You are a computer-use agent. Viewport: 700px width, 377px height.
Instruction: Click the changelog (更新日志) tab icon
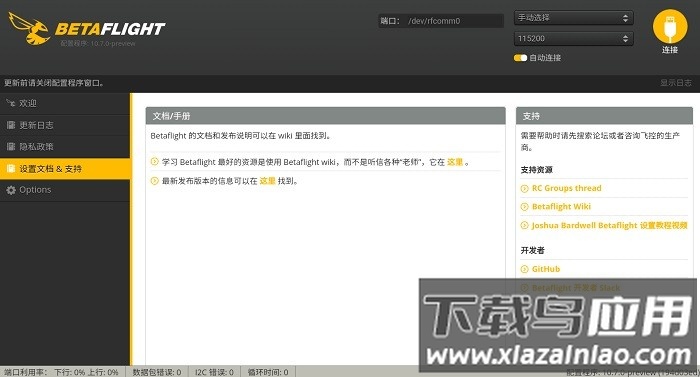[x=11, y=125]
